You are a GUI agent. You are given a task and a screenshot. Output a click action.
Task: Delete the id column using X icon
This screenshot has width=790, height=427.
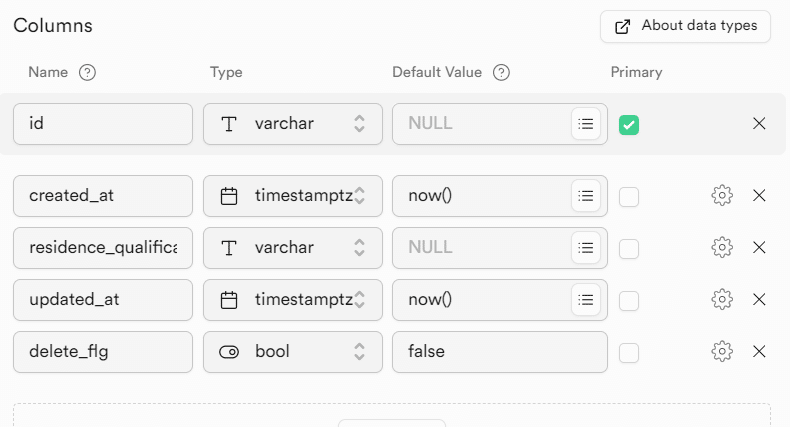[x=759, y=124]
